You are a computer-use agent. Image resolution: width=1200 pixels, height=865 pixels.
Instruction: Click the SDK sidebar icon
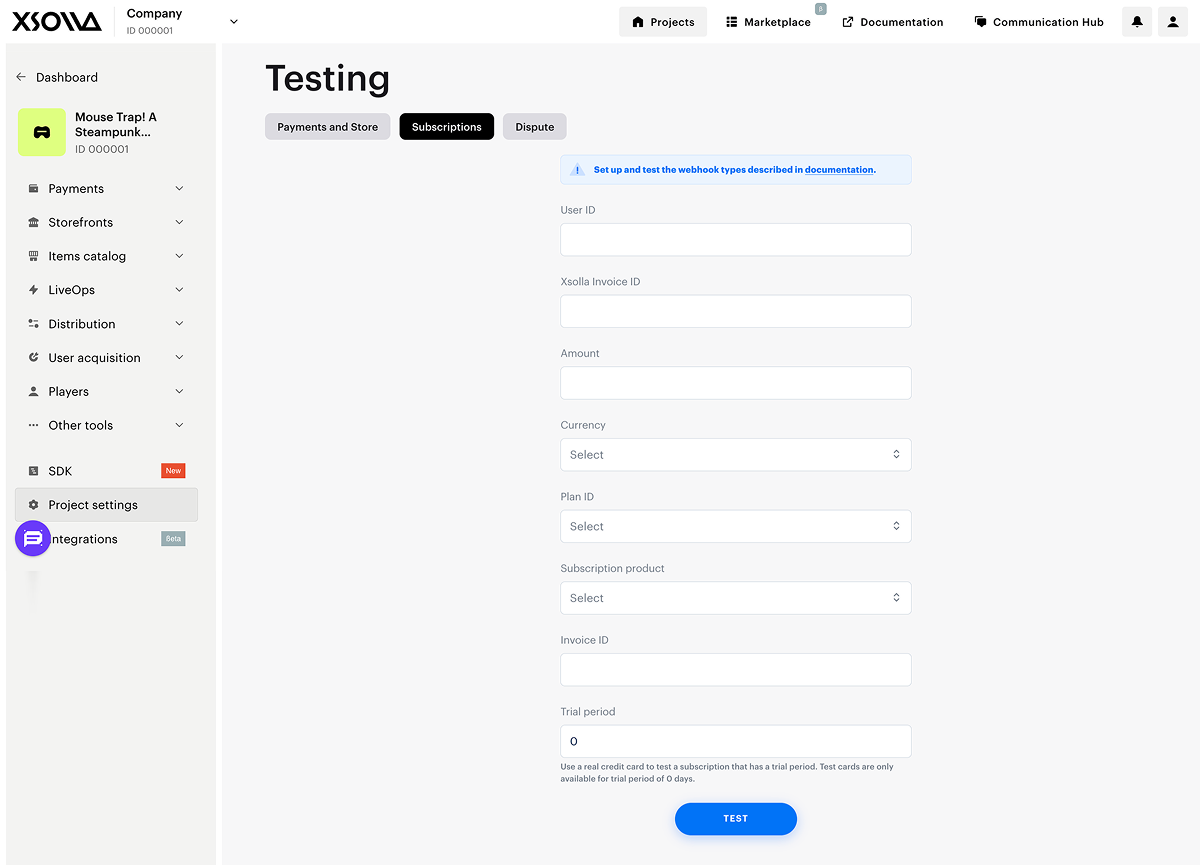(34, 471)
